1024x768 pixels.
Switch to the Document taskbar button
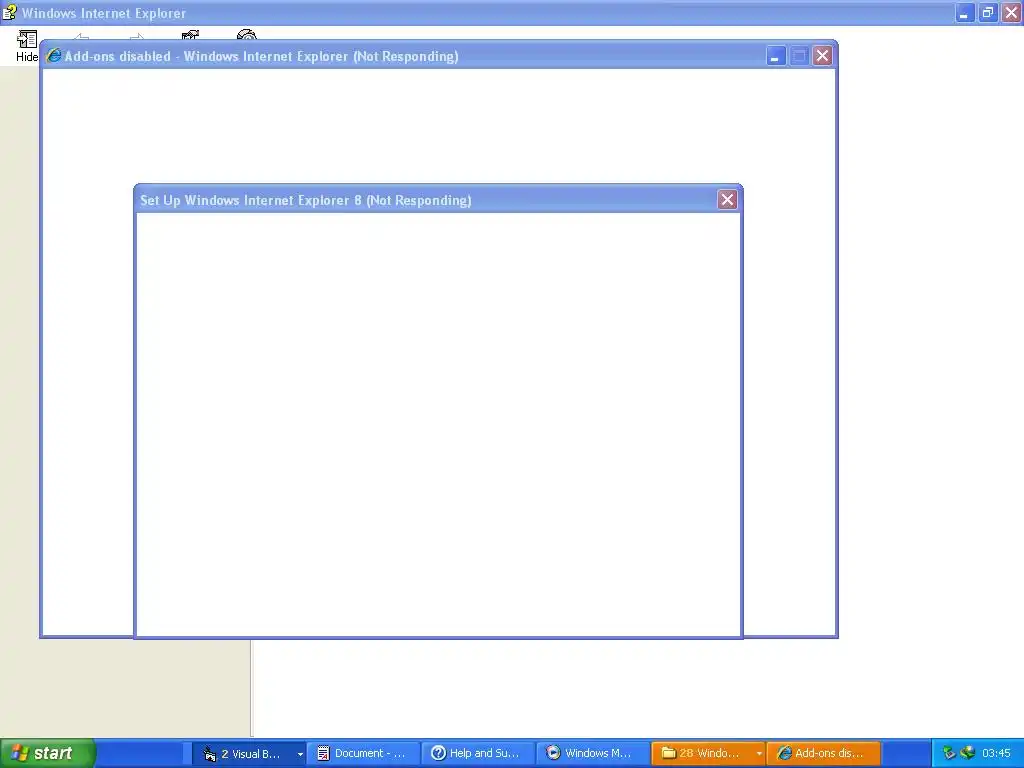362,754
